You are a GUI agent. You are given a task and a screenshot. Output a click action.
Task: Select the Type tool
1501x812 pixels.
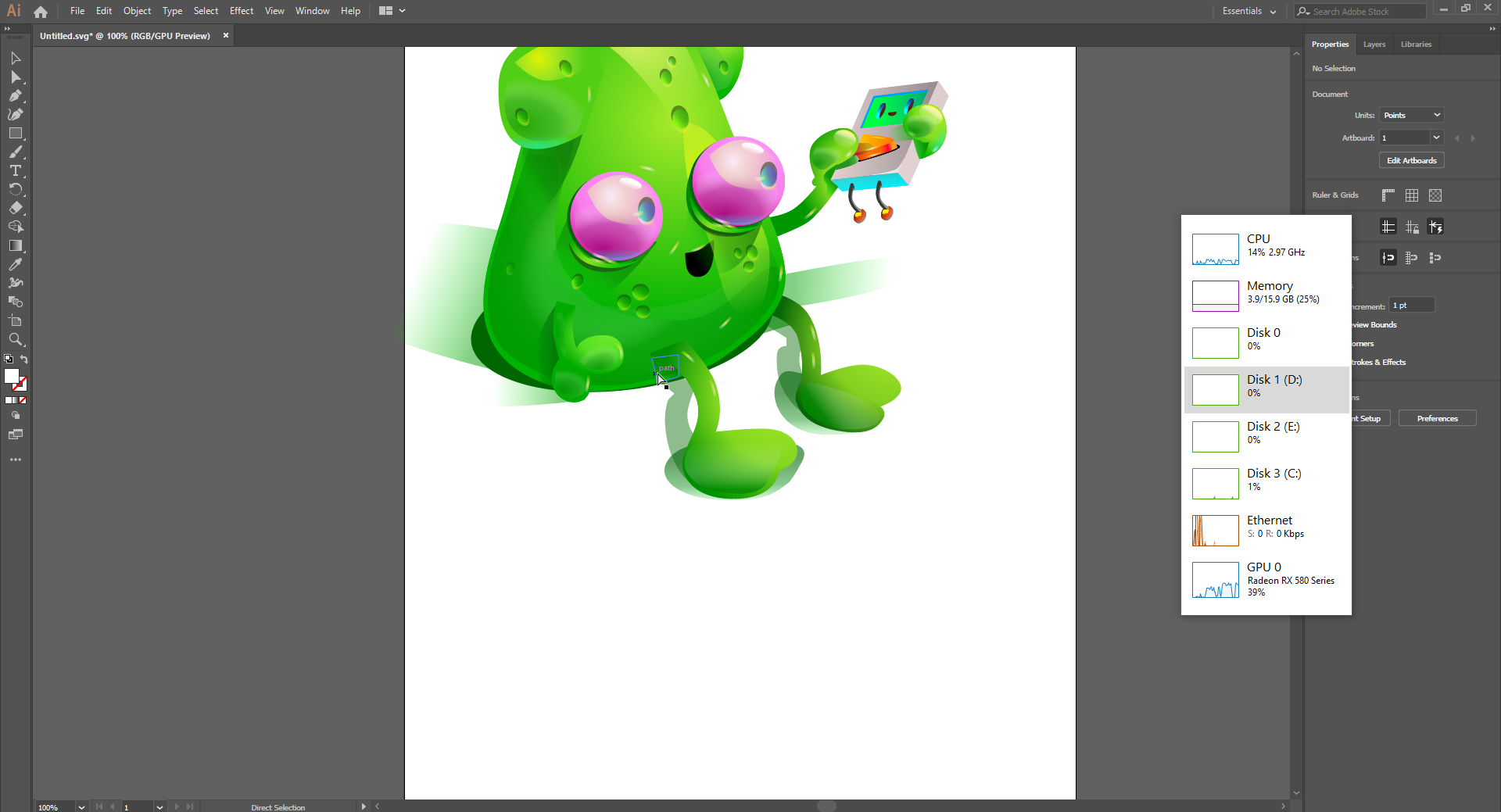tap(15, 171)
